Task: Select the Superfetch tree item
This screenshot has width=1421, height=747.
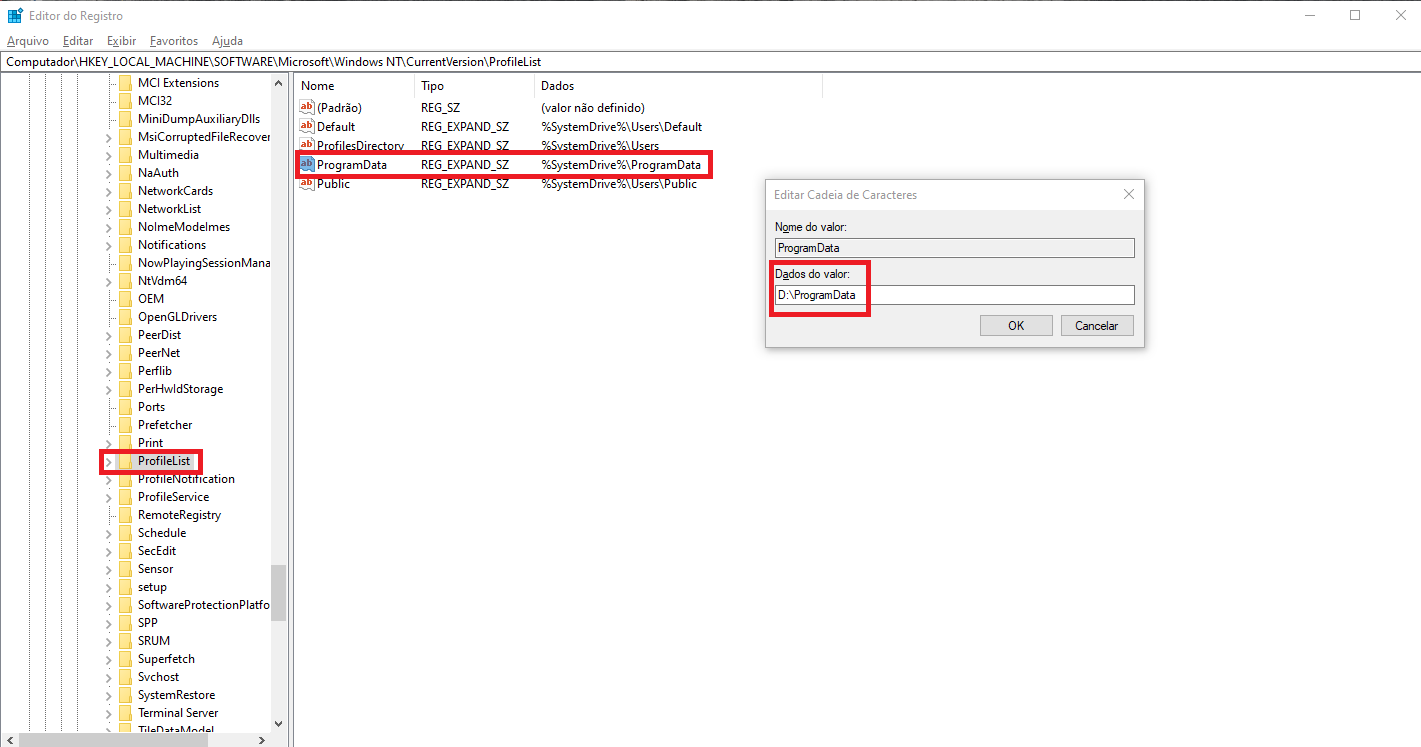Action: pos(166,659)
